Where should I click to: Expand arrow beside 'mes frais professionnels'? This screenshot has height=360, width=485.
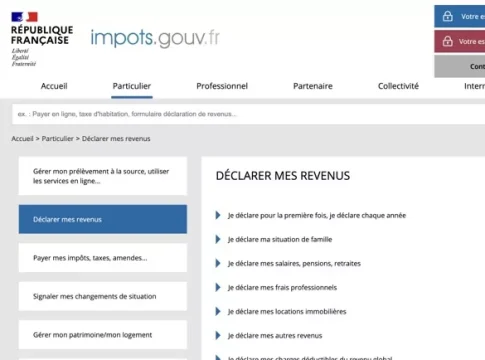(x=218, y=287)
